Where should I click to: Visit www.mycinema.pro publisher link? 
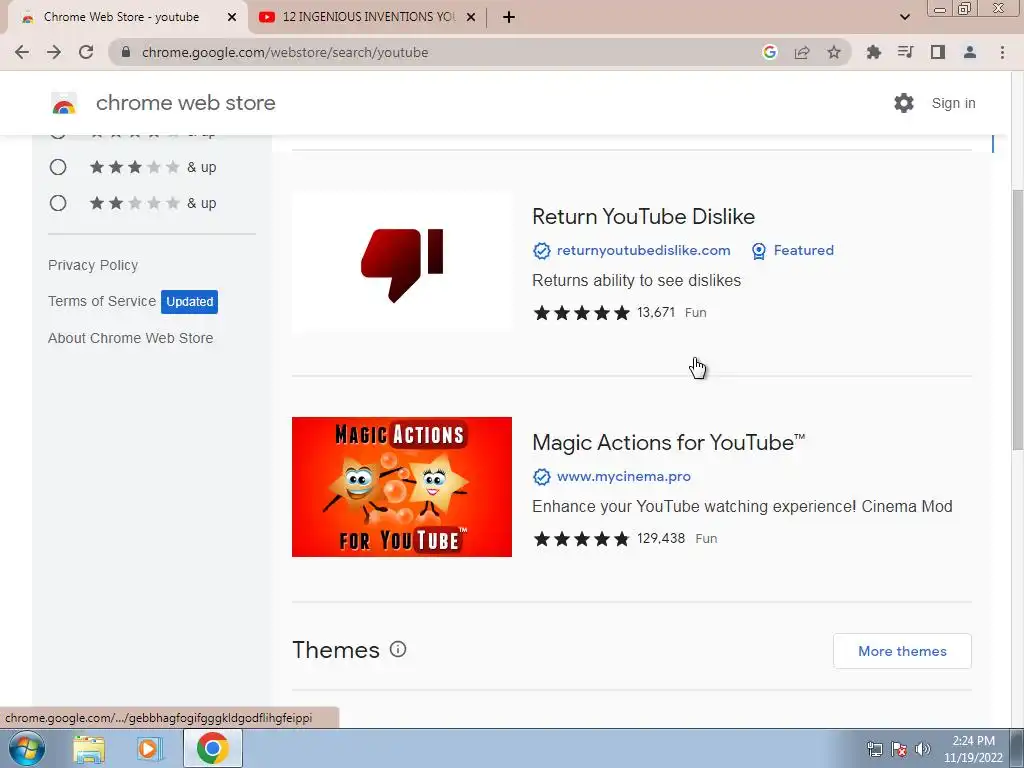[x=624, y=477]
